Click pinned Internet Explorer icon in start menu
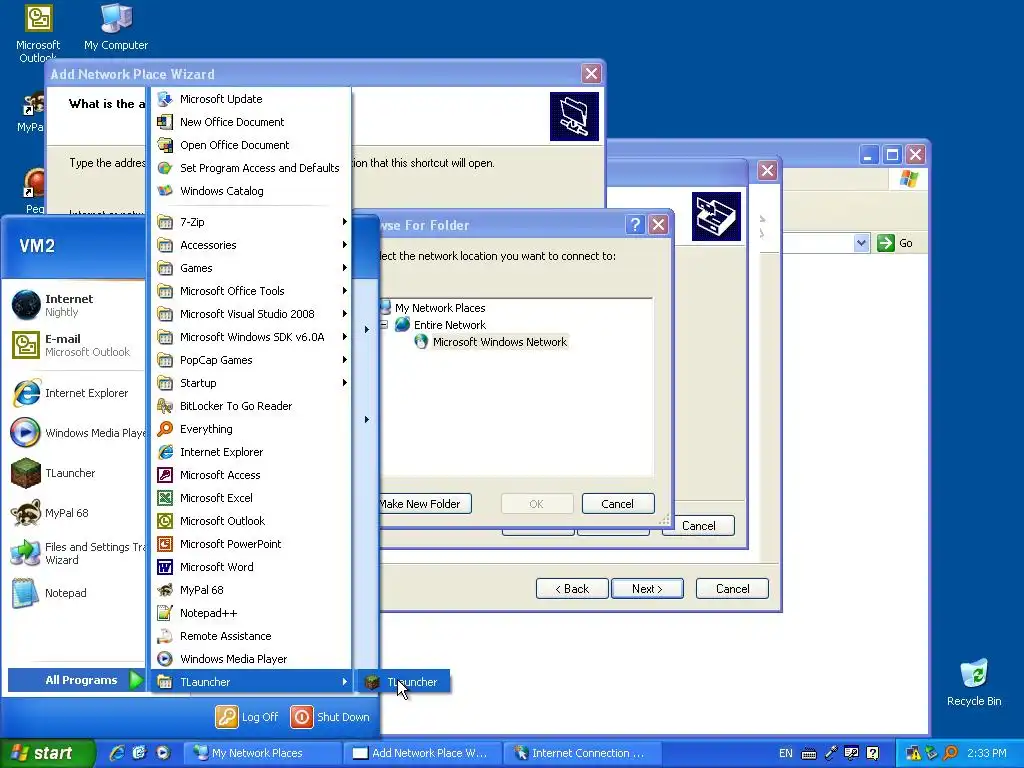This screenshot has width=1024, height=768. 26,393
